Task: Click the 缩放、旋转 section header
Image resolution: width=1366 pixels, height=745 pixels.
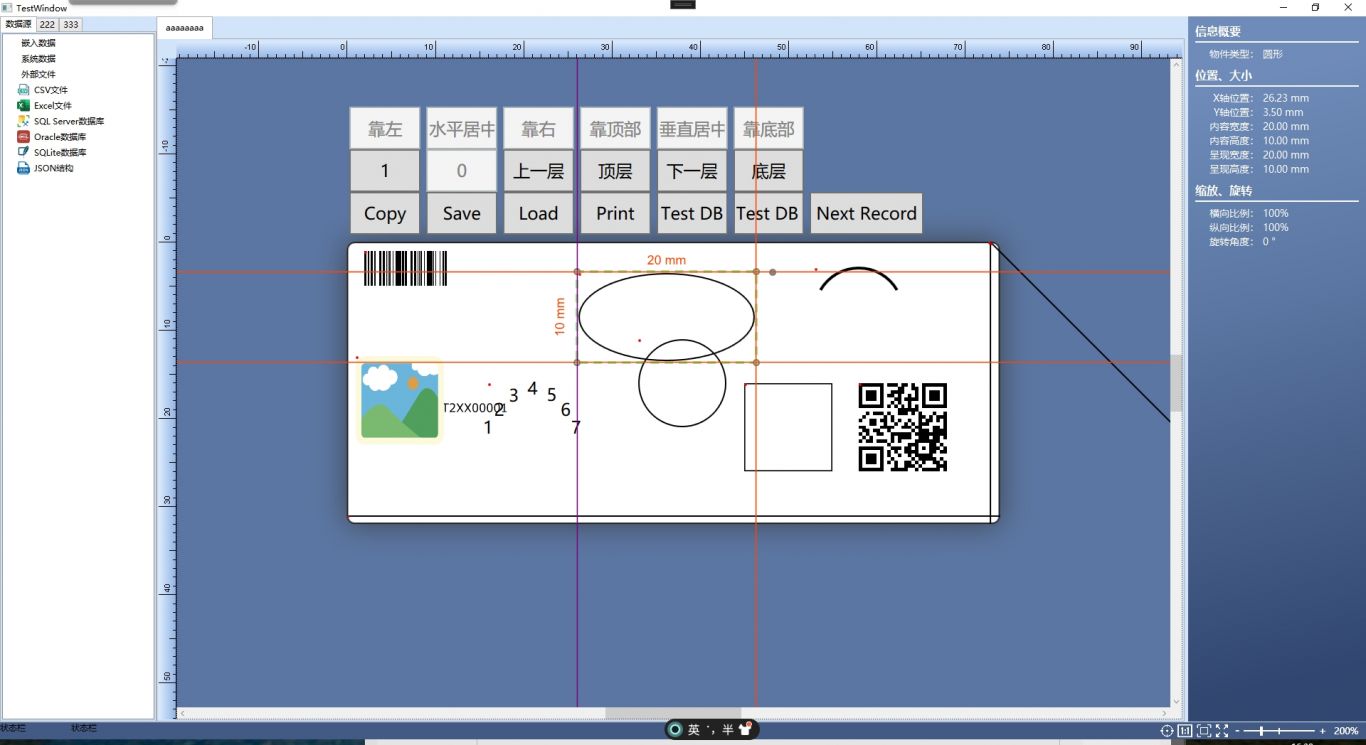Action: point(1223,190)
